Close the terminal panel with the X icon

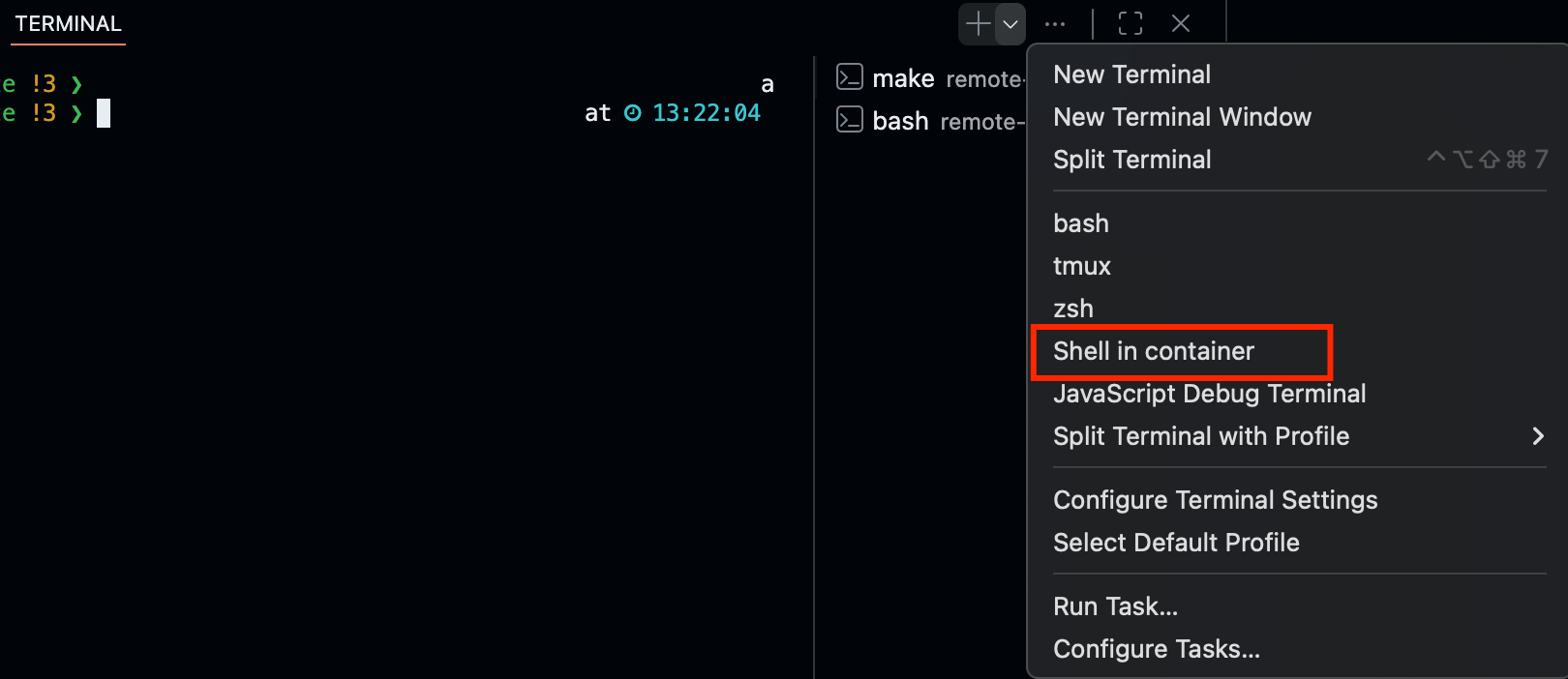pos(1180,23)
